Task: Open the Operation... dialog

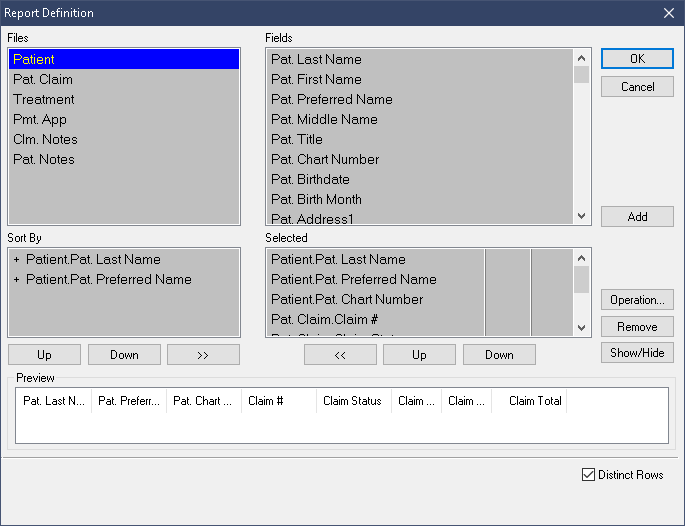Action: 637,300
